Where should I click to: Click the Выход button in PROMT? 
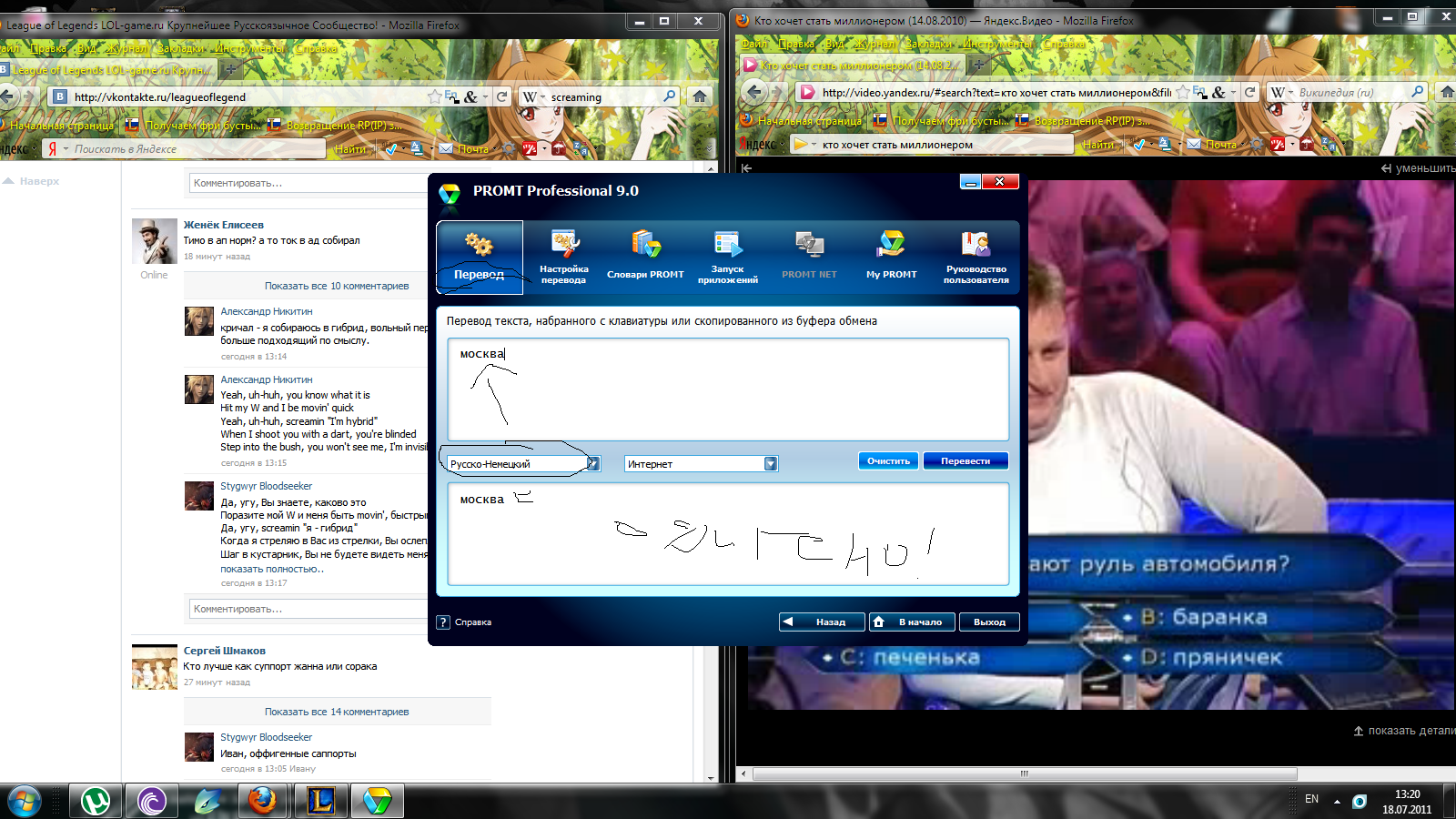[x=989, y=622]
